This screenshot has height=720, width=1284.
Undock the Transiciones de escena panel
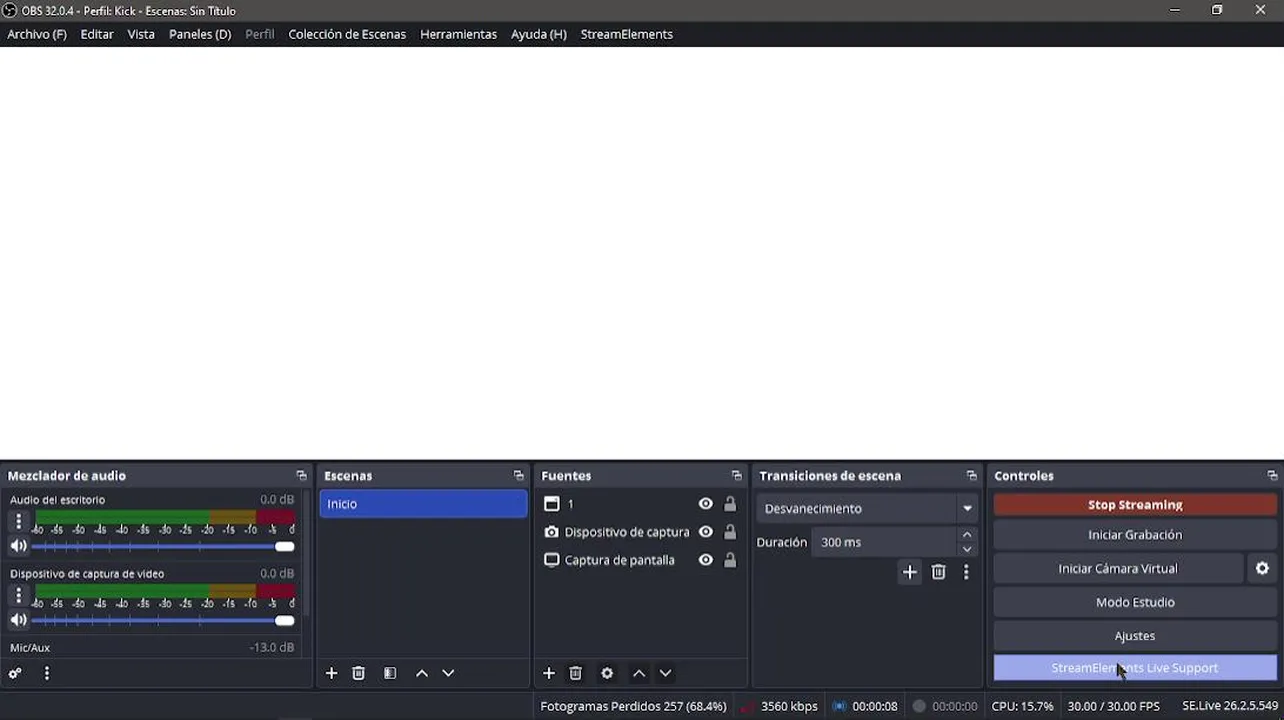(x=971, y=476)
